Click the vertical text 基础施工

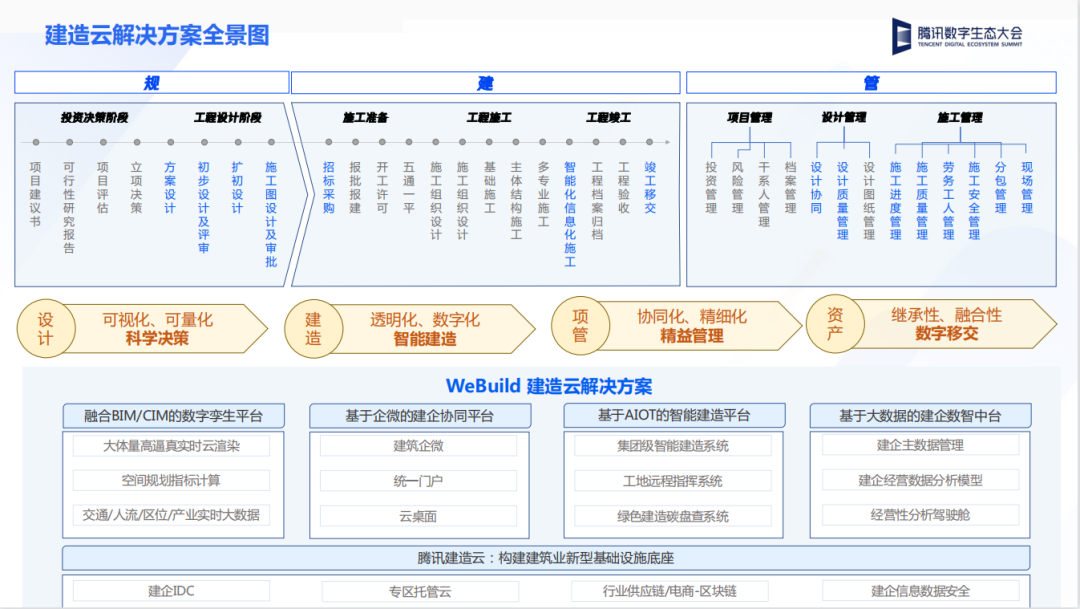pos(489,187)
